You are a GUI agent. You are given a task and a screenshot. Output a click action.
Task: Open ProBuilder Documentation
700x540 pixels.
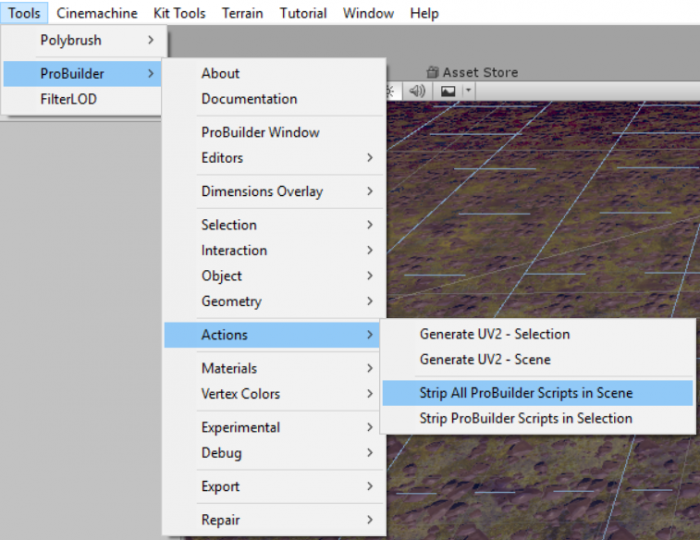pos(249,99)
